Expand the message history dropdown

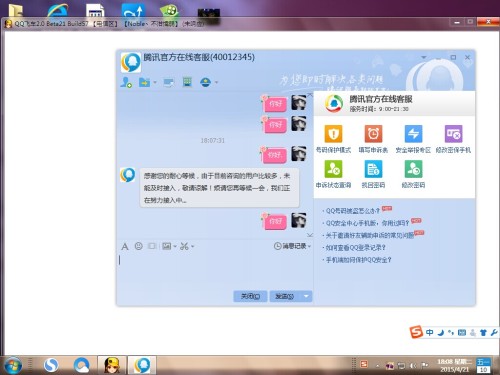[x=292, y=246]
